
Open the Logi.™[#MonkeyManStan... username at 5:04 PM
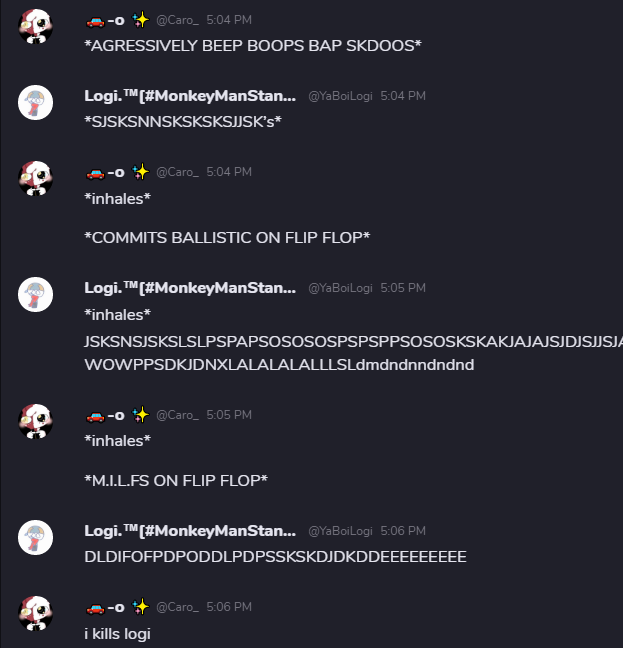[x=190, y=96]
